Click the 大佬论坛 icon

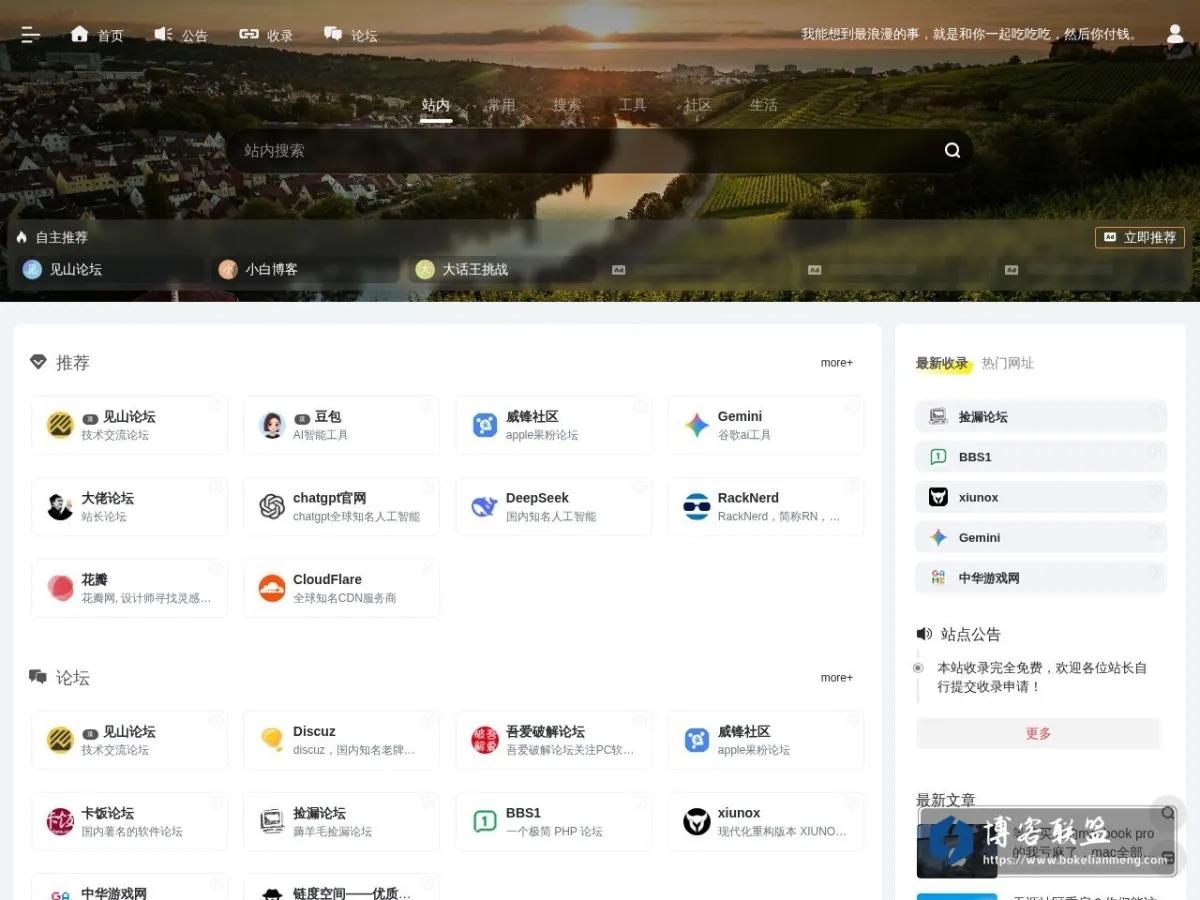pos(60,507)
